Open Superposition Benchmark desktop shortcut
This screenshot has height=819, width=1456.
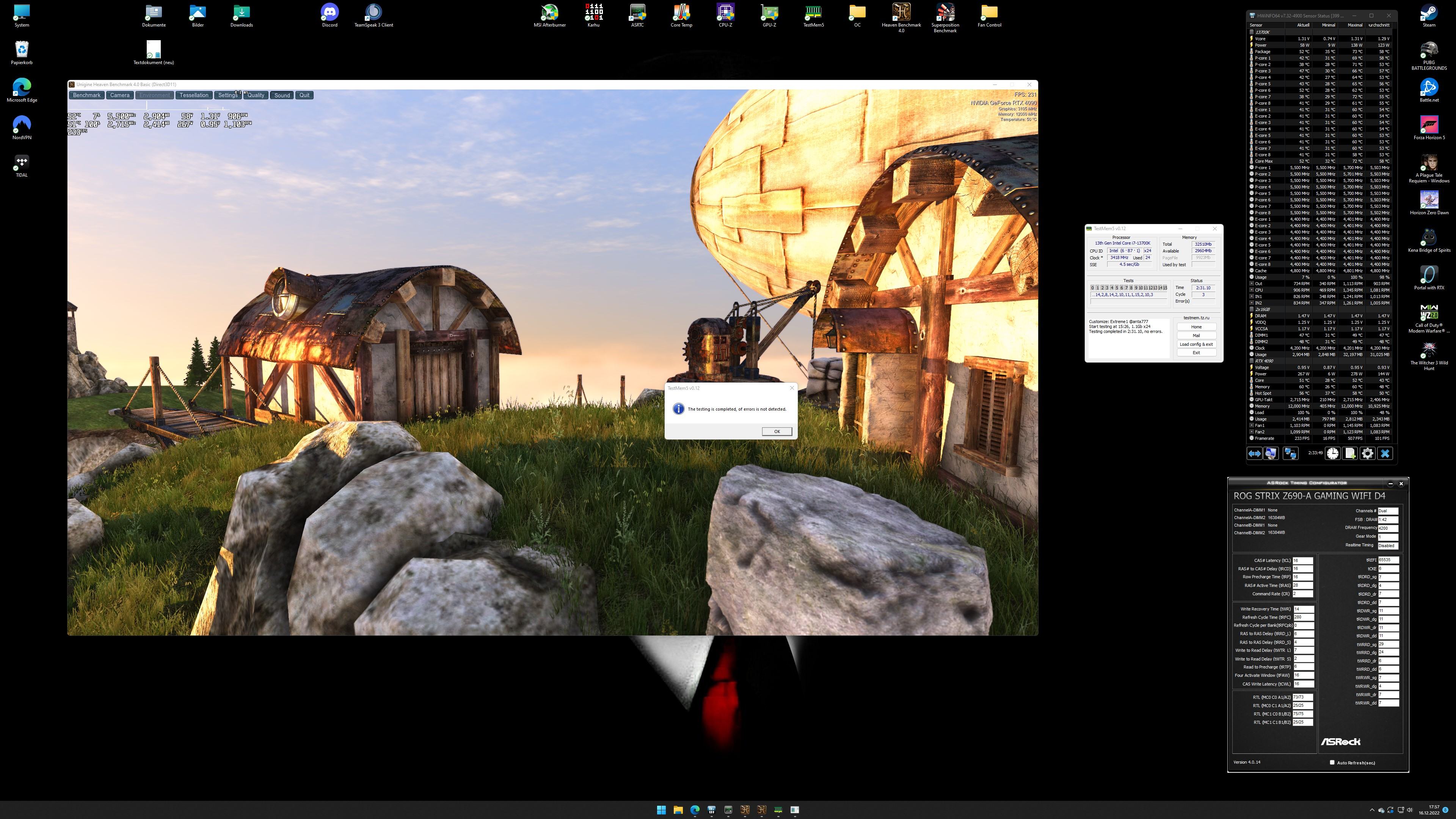click(x=945, y=17)
